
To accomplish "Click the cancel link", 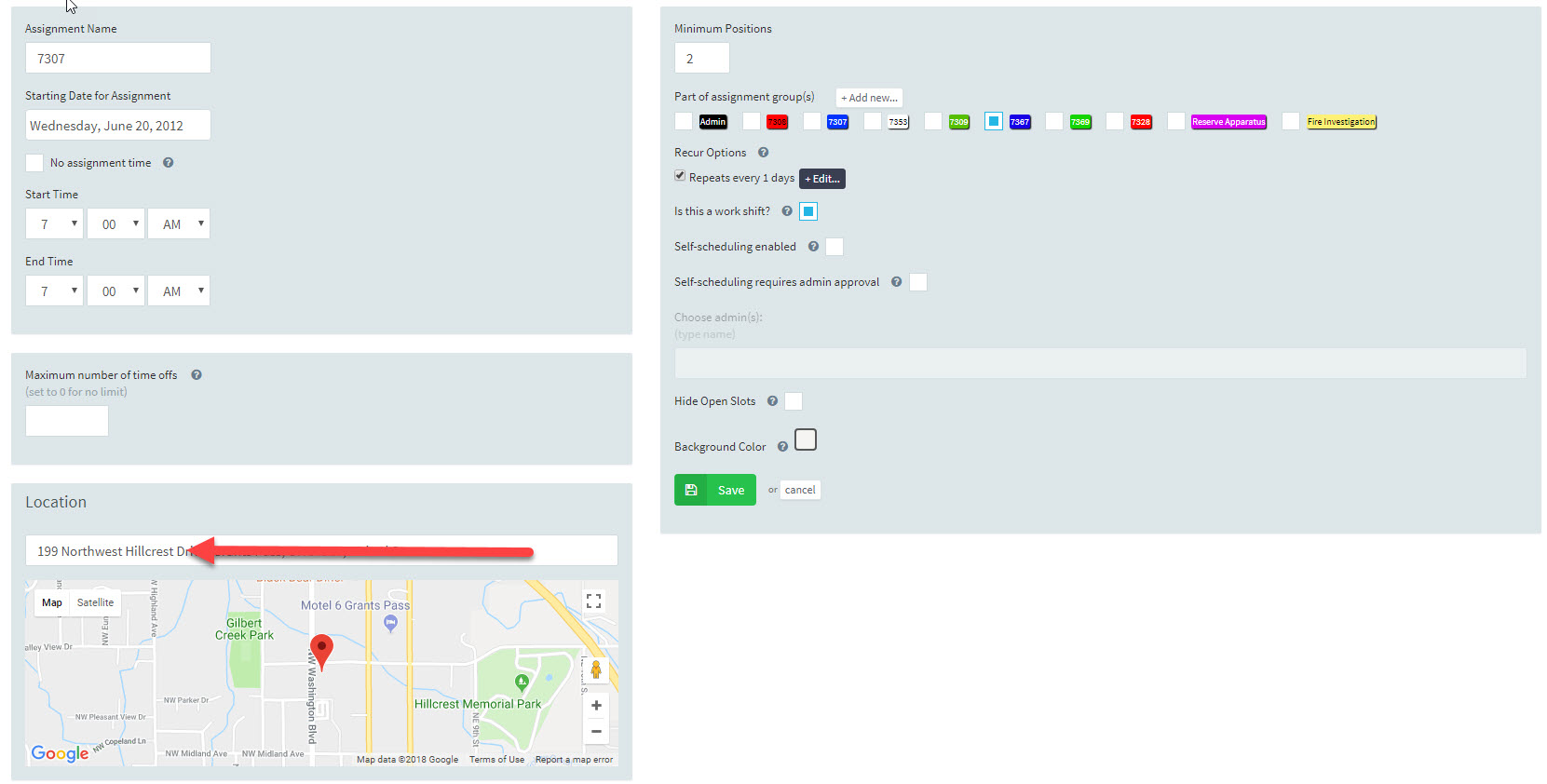I will 800,490.
